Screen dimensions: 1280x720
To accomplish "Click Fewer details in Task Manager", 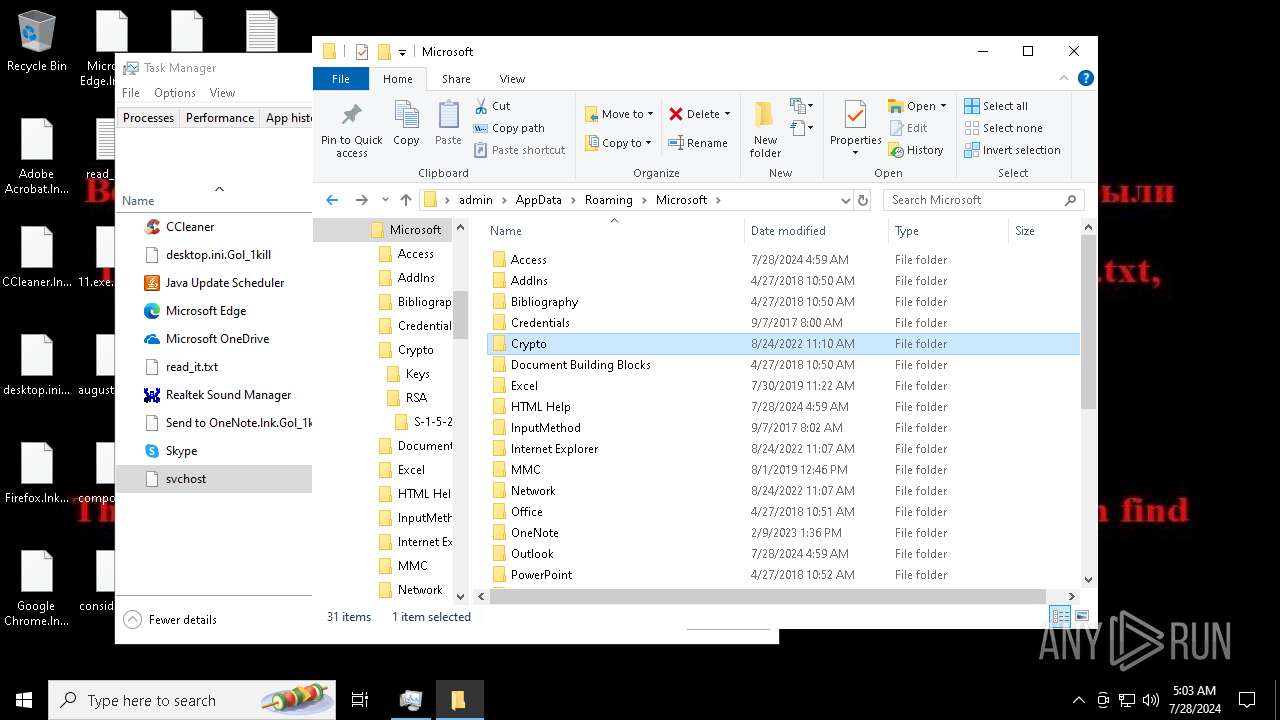I will [x=171, y=620].
